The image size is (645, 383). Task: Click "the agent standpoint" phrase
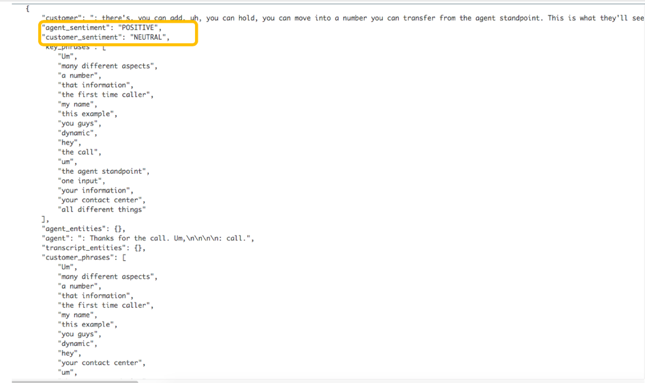click(x=104, y=171)
